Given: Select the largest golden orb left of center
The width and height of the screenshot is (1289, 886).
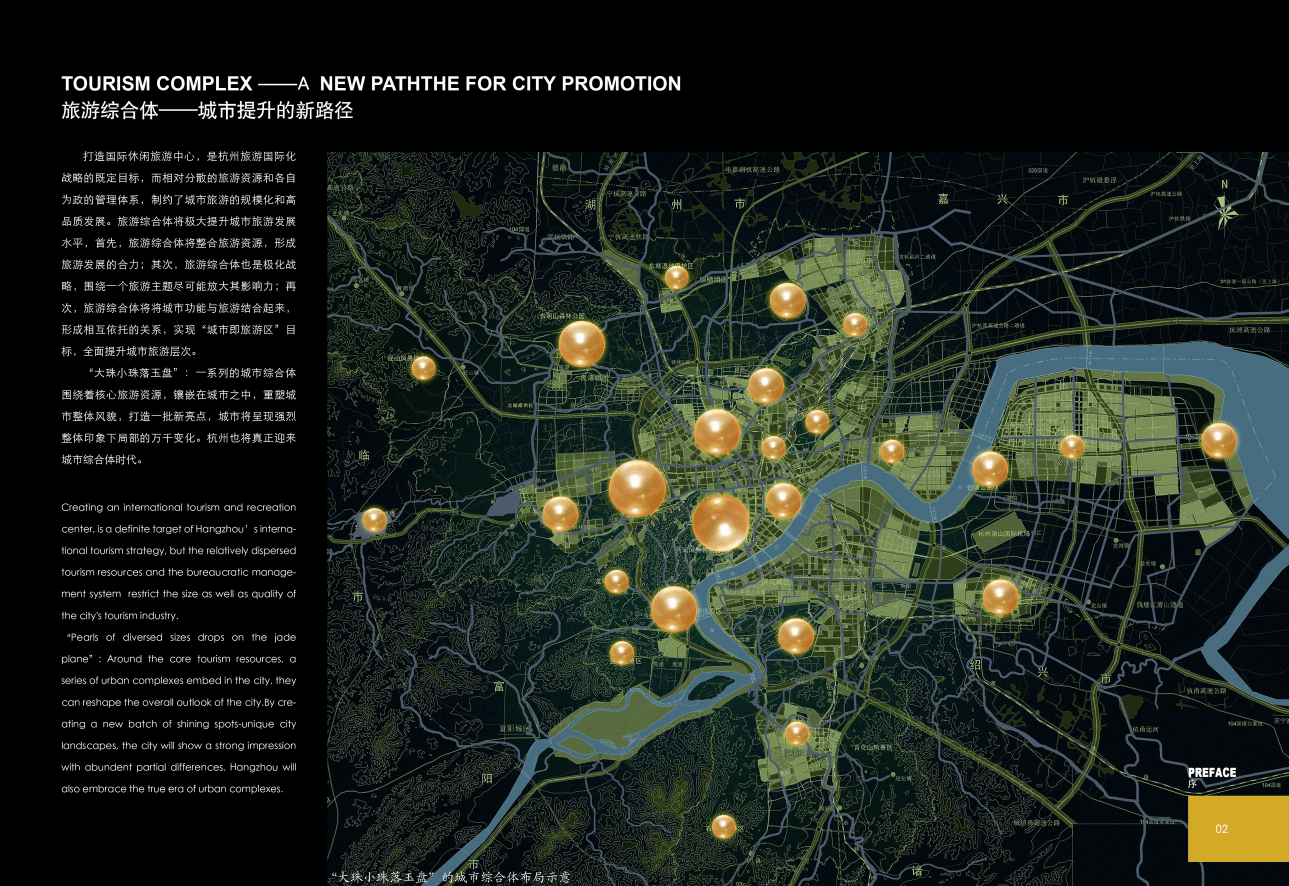Looking at the screenshot, I should (x=637, y=489).
